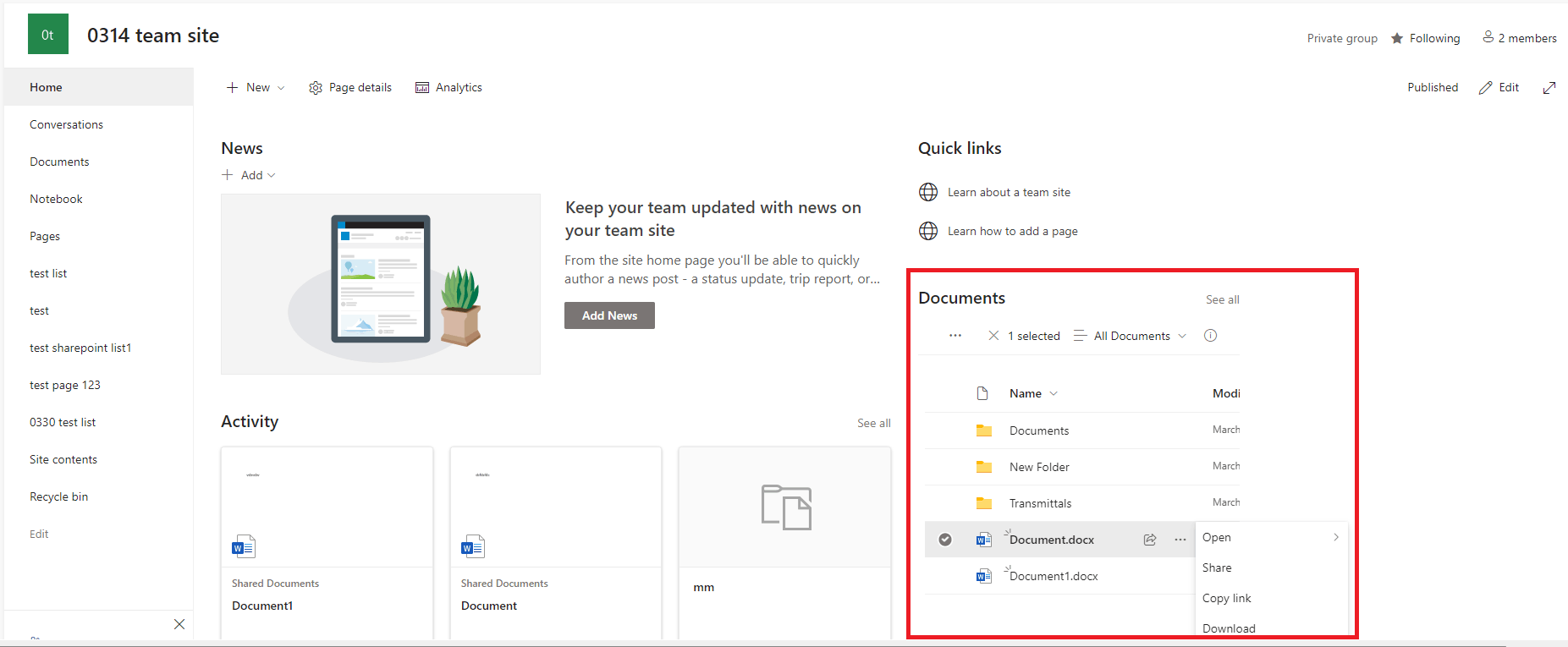Choose Share in the context menu

[1217, 567]
